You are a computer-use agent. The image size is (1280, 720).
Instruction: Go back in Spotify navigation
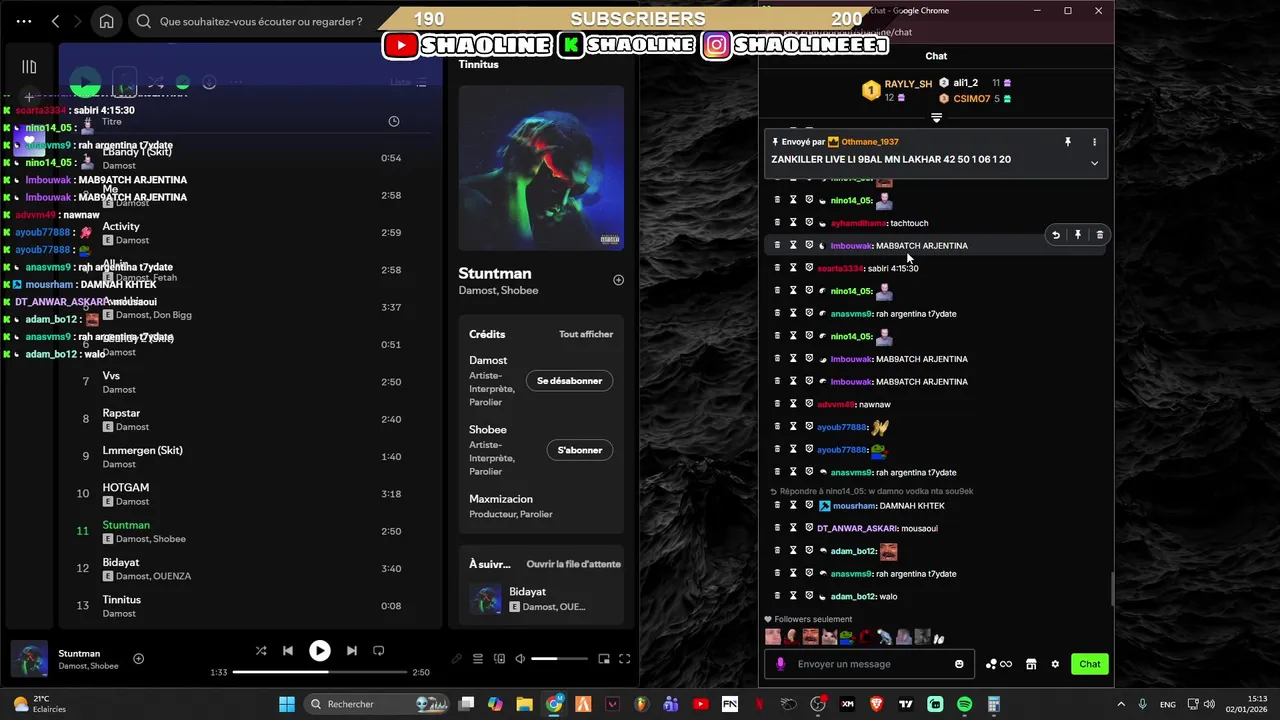click(x=56, y=21)
